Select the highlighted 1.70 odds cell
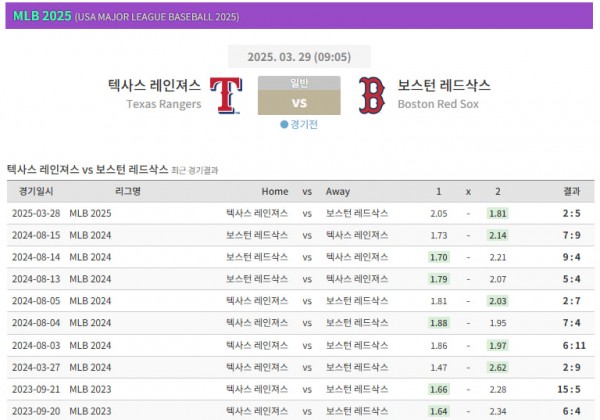 pos(438,257)
